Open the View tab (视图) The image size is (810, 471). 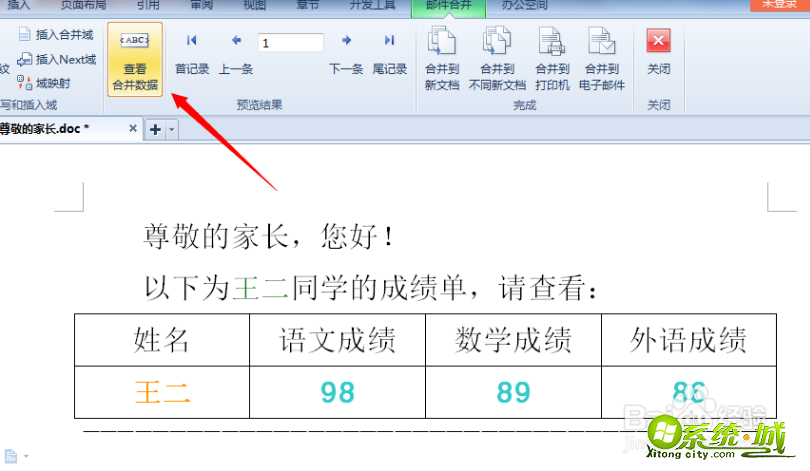254,5
